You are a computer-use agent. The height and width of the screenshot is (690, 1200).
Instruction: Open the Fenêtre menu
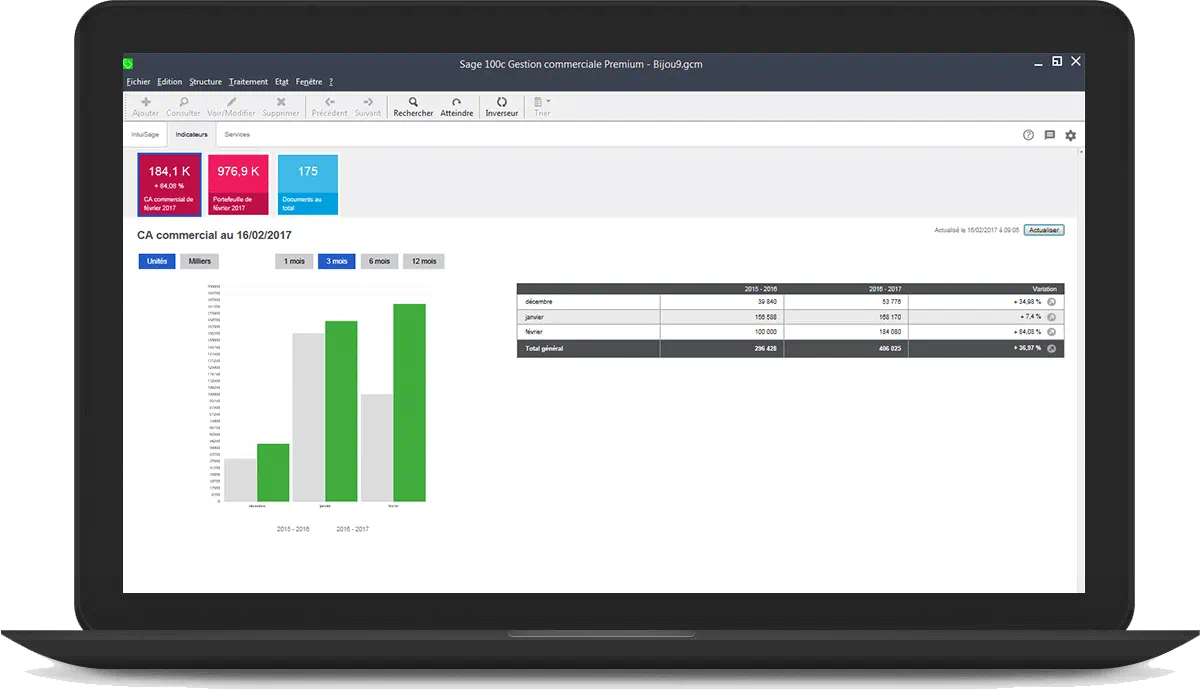pos(309,82)
